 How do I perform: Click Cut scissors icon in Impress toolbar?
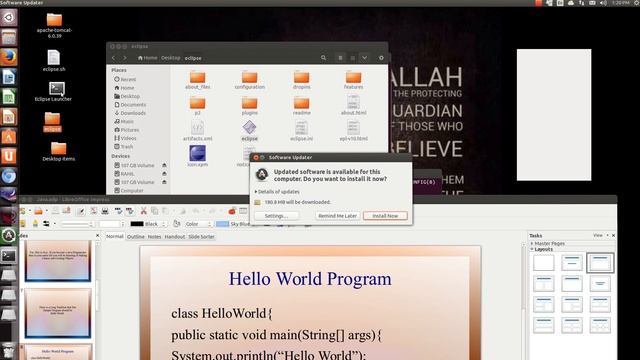tap(144, 211)
